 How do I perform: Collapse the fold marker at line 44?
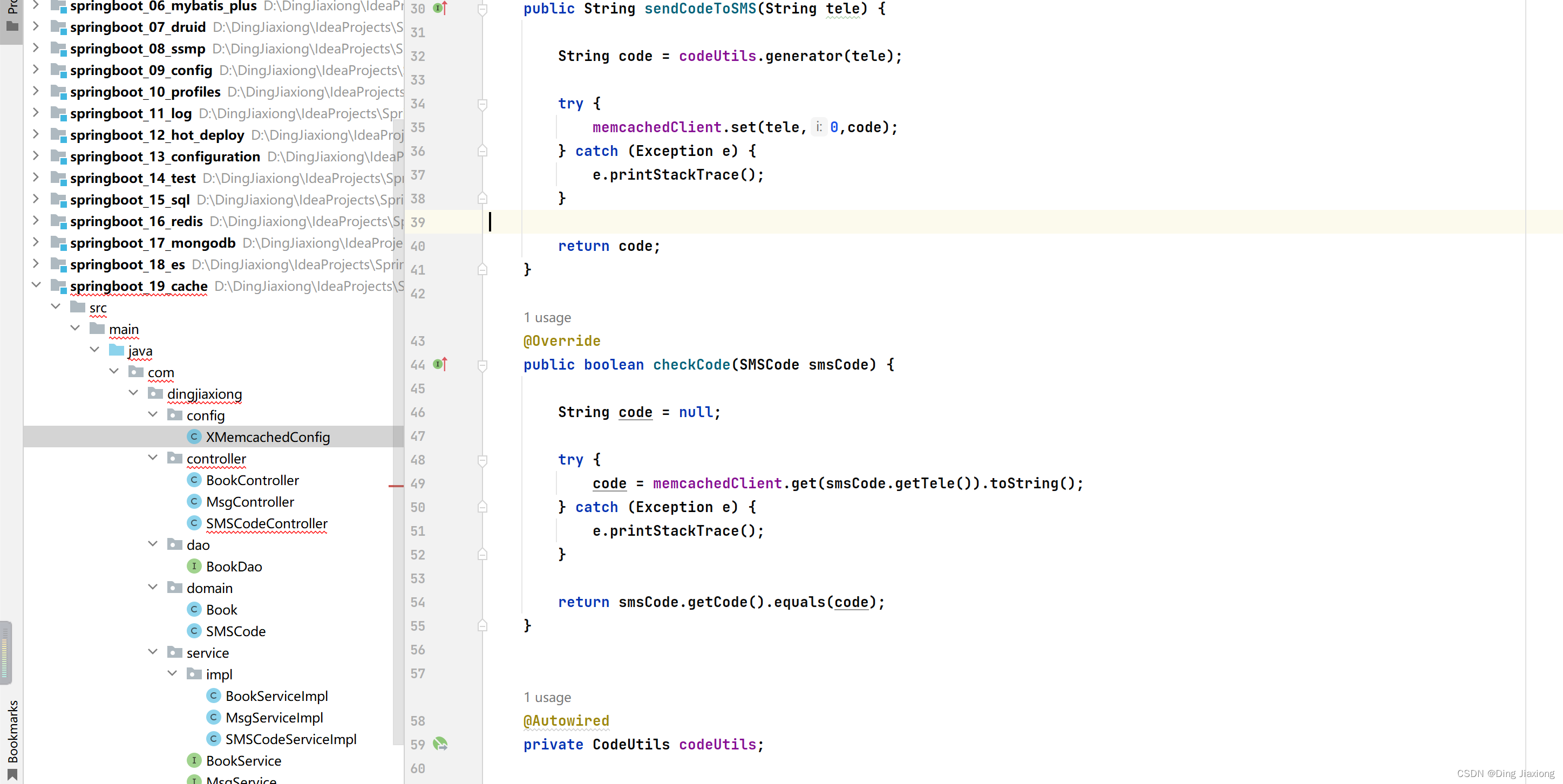click(x=483, y=365)
